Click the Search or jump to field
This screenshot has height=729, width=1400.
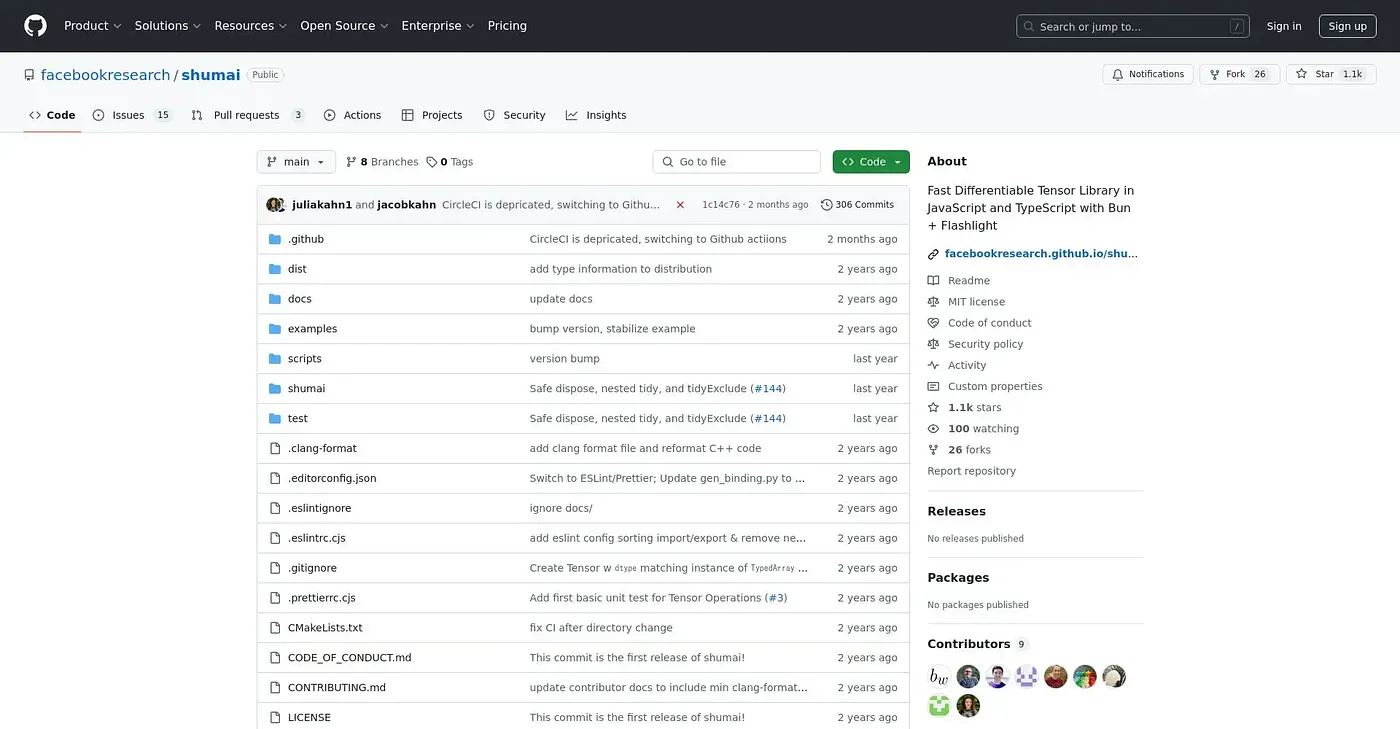point(1133,27)
